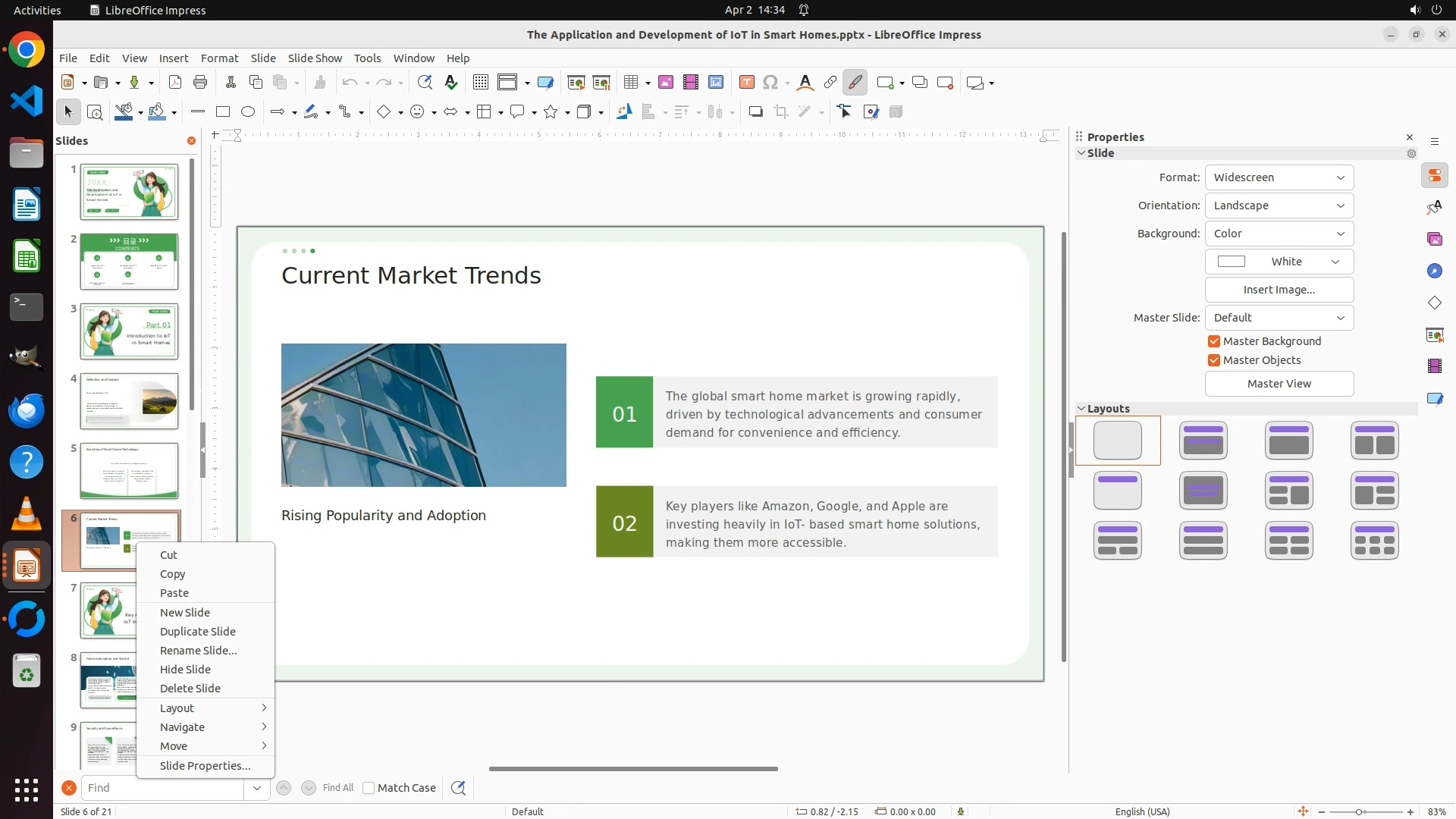The height and width of the screenshot is (819, 1456).
Task: Open the Format dropdown showing Widescreen
Action: click(x=1279, y=177)
